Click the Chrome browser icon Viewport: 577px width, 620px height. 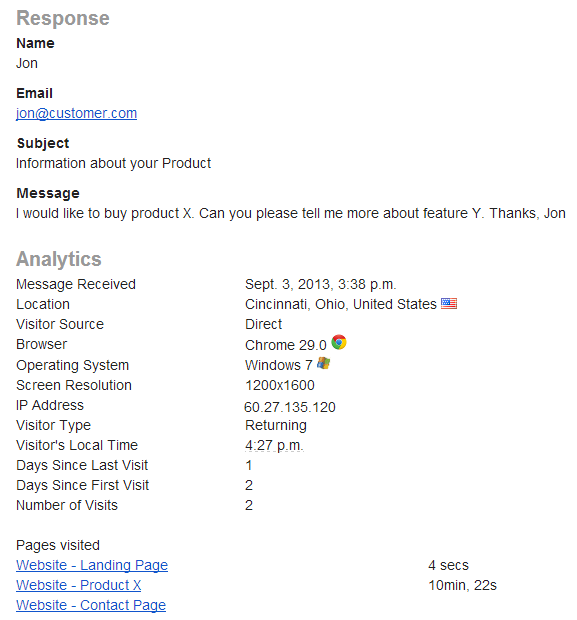point(339,342)
